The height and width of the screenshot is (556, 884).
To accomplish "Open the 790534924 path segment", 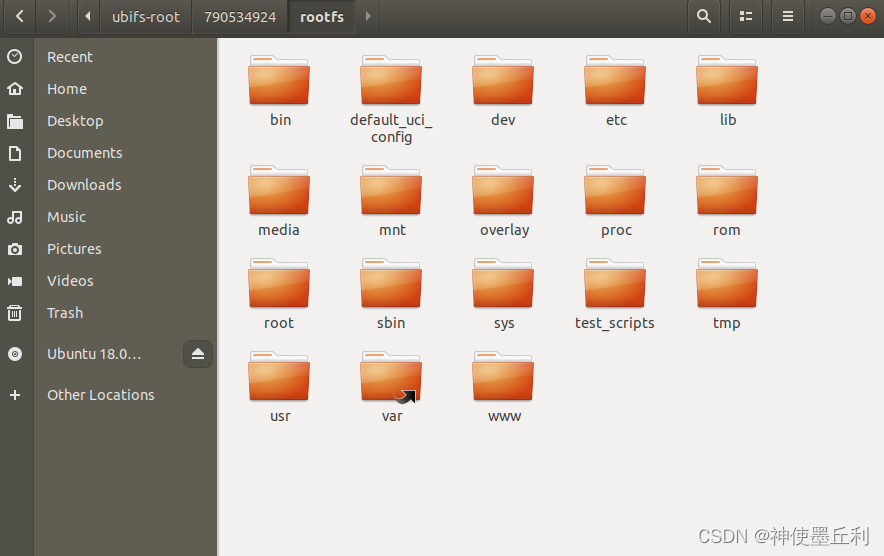I will [x=240, y=16].
